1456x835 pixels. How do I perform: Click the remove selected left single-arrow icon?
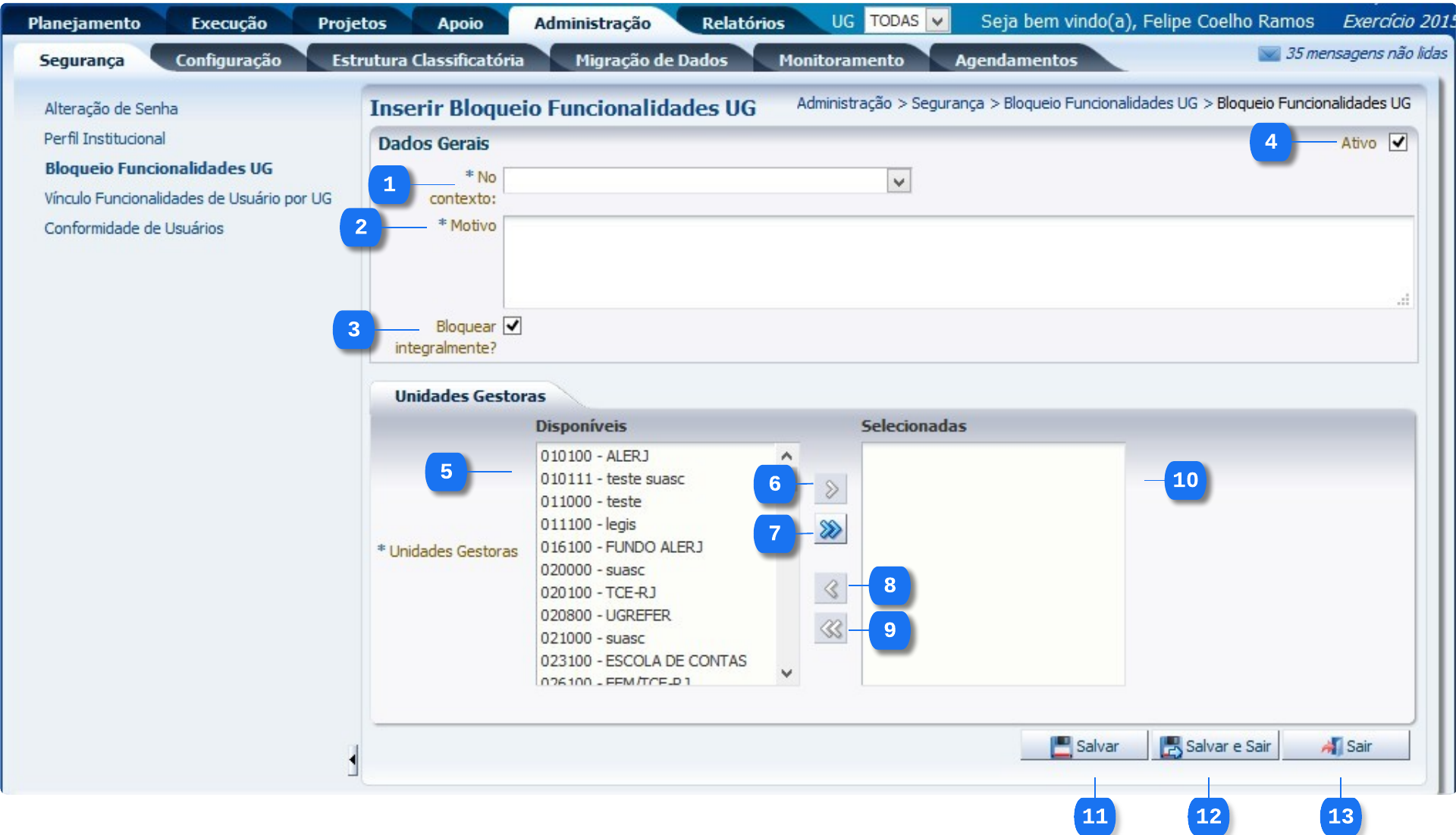pos(830,588)
